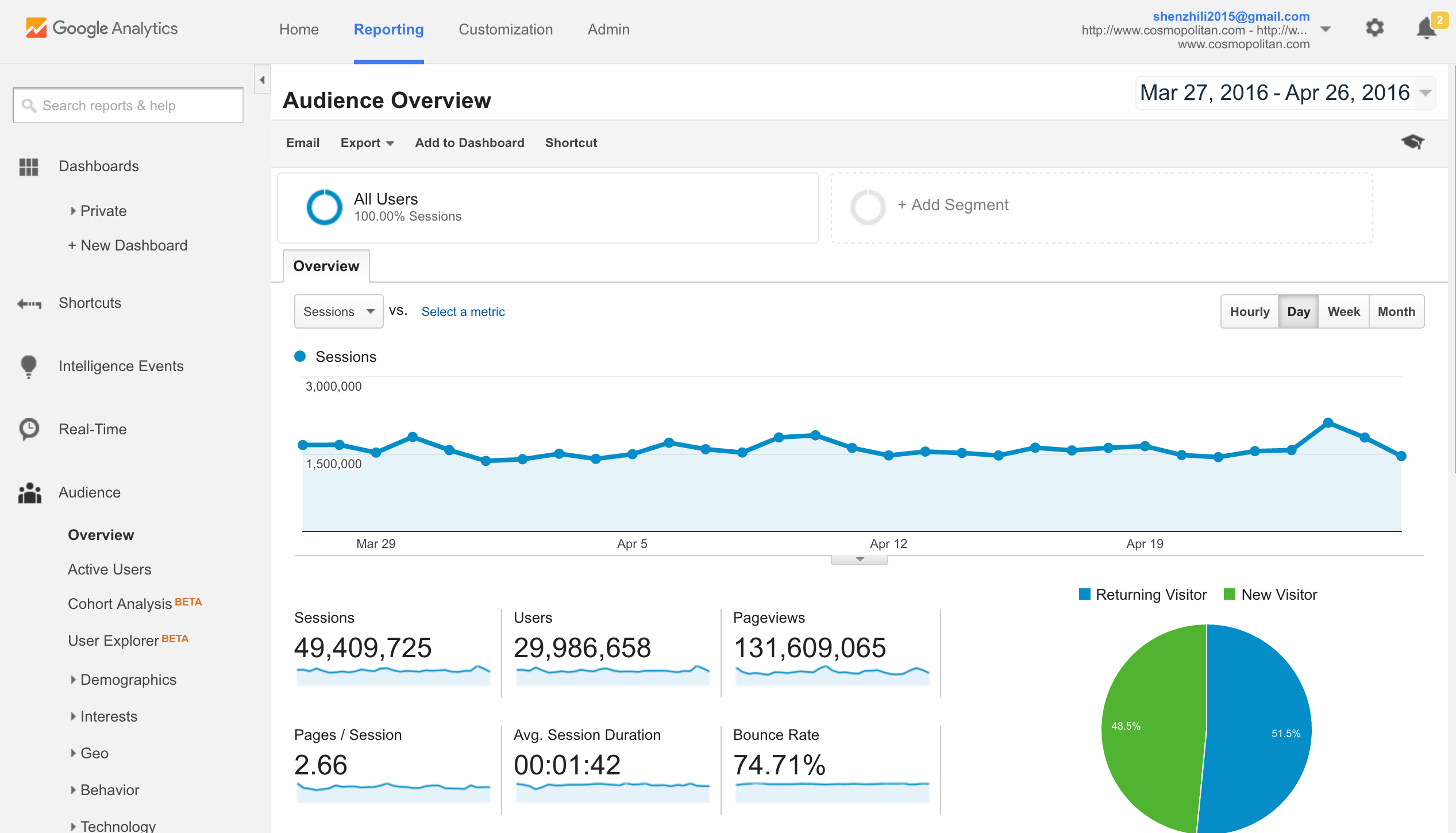Click the Intelligence Events lightbulb icon
Viewport: 1456px width, 833px height.
29,366
